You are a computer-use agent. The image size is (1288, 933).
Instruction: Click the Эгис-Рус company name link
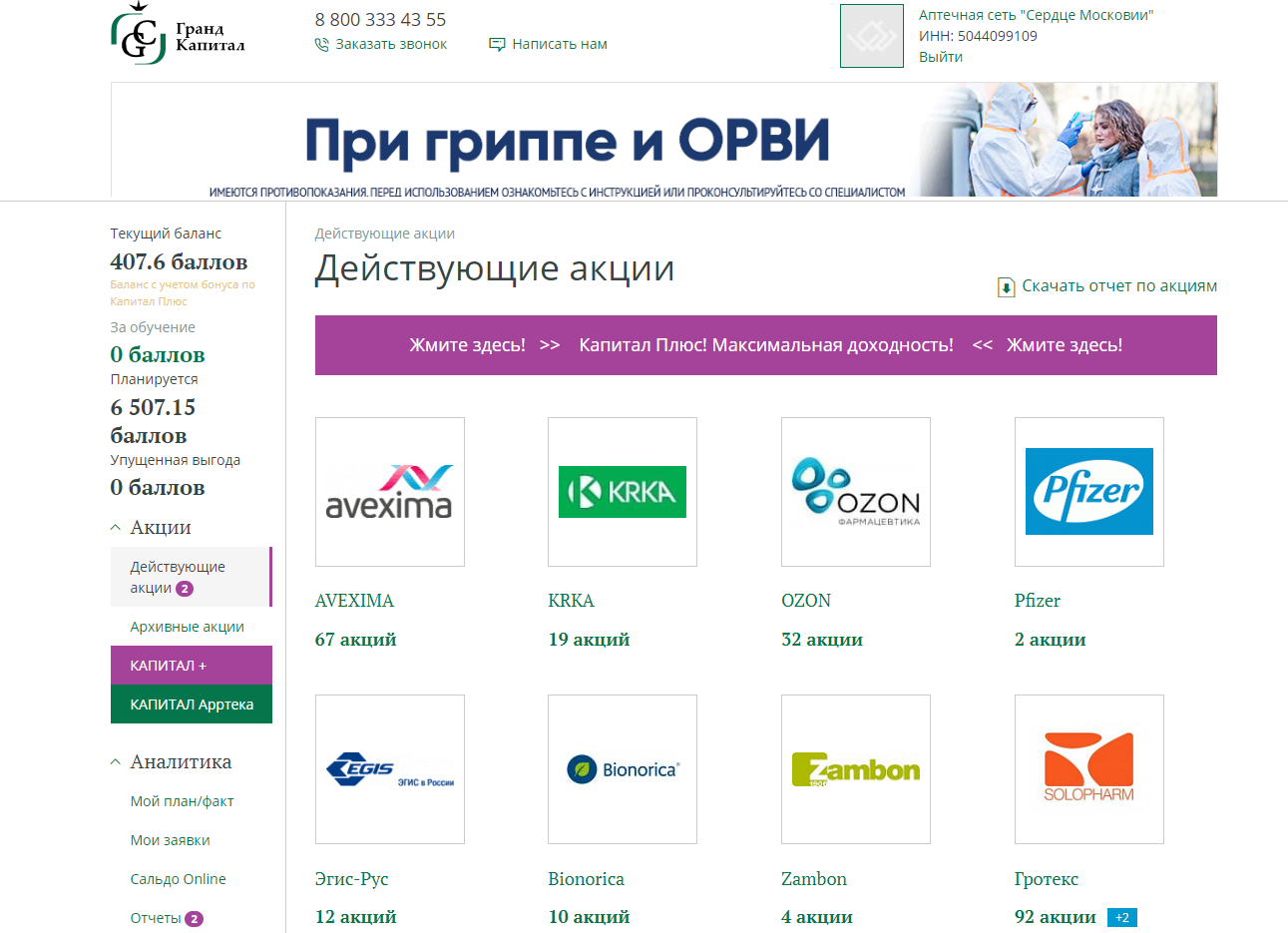(x=352, y=879)
